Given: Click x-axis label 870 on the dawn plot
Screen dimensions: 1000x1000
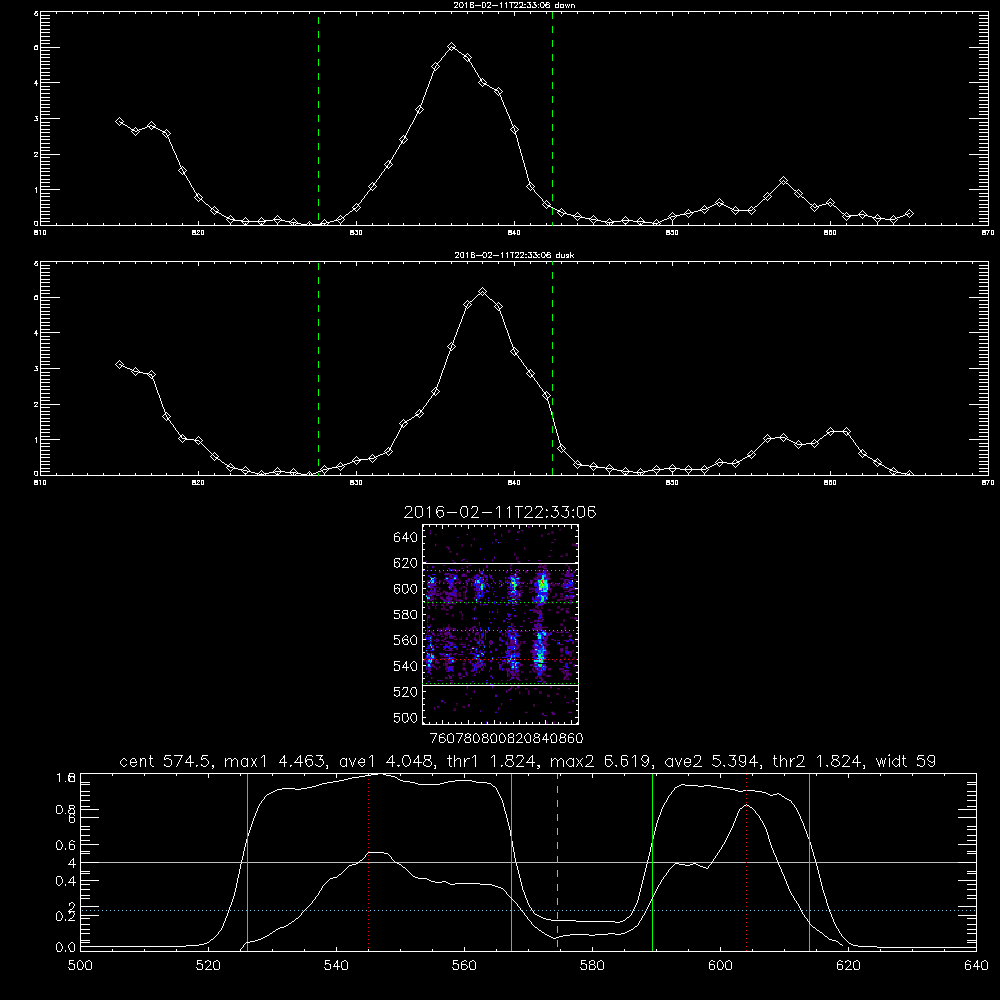Looking at the screenshot, I should (987, 233).
